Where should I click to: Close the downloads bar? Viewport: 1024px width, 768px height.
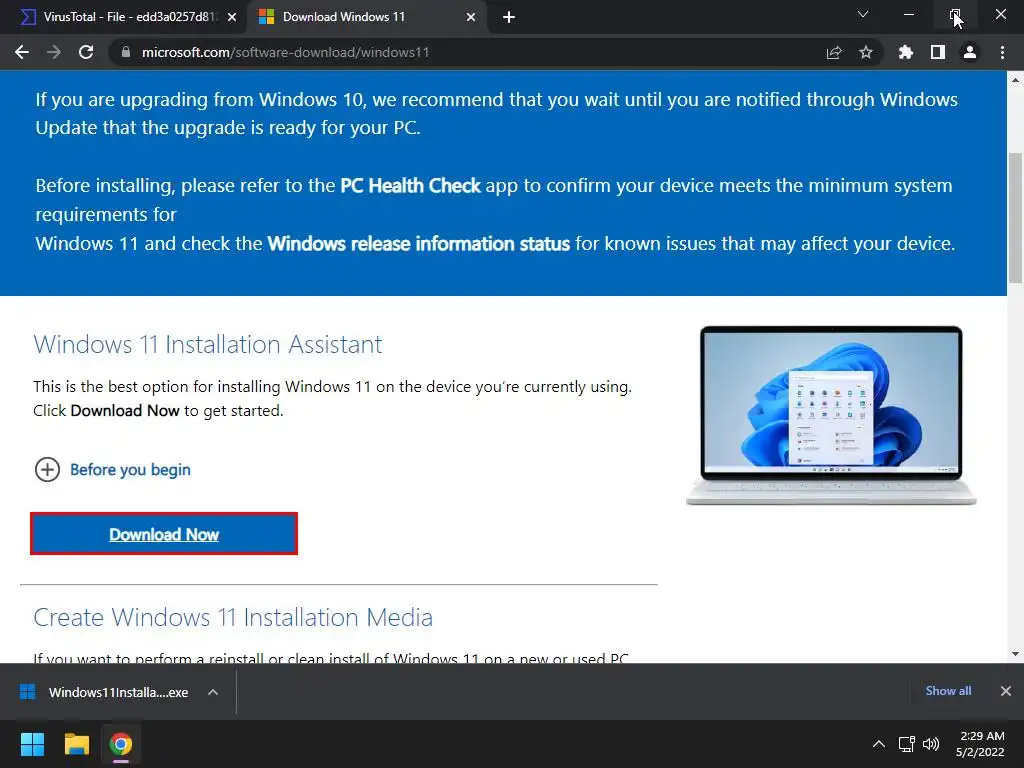coord(1006,691)
